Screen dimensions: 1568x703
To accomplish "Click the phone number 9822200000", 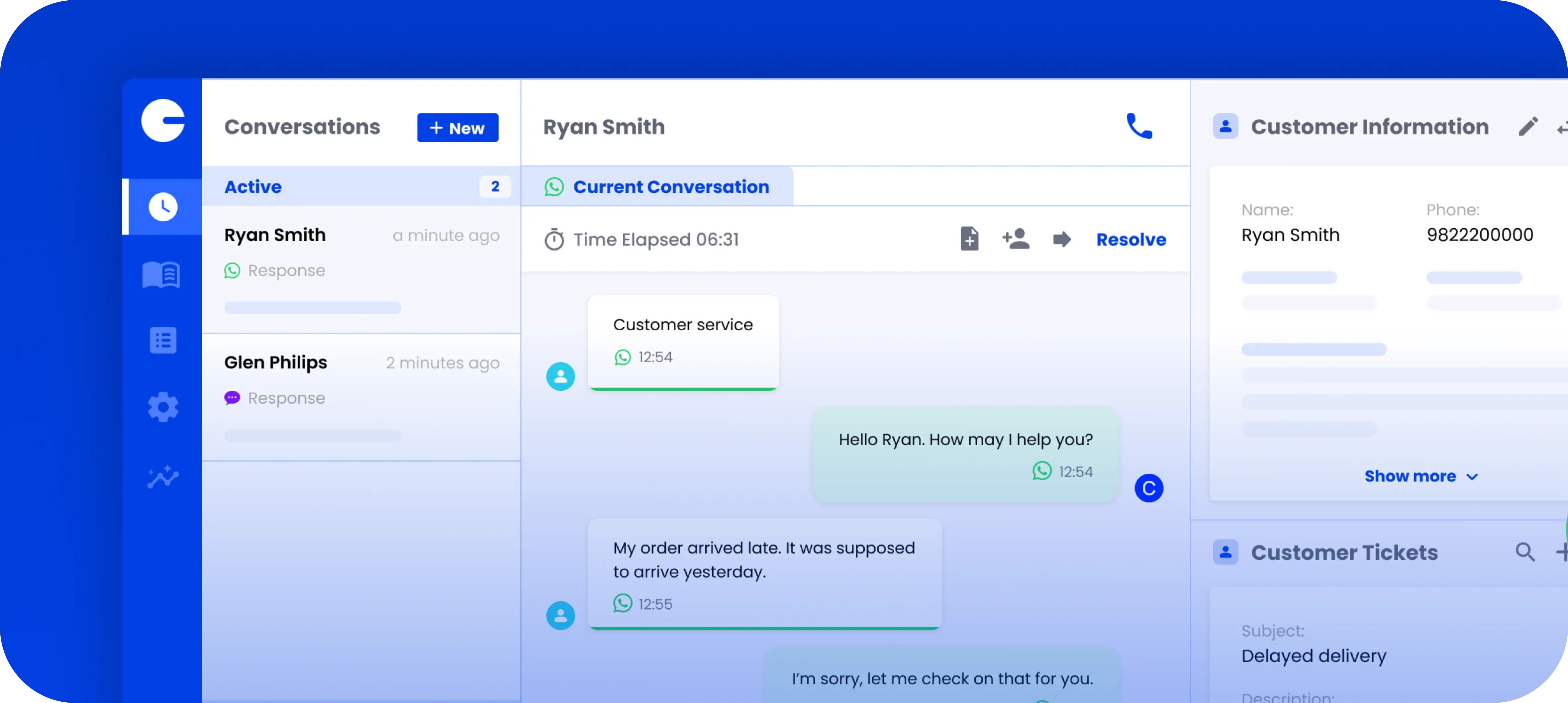I will point(1480,234).
